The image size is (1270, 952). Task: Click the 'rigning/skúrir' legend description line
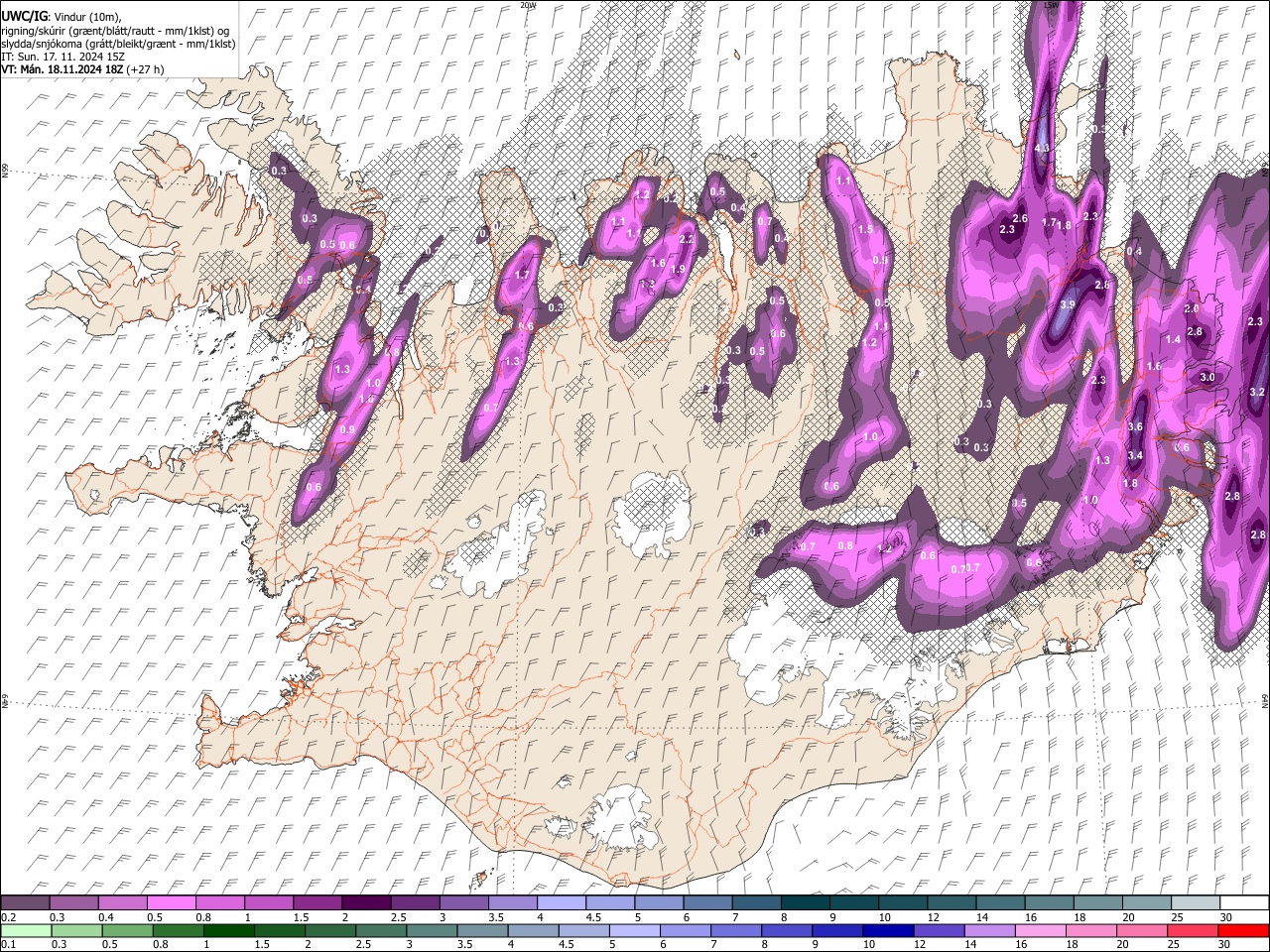click(117, 31)
